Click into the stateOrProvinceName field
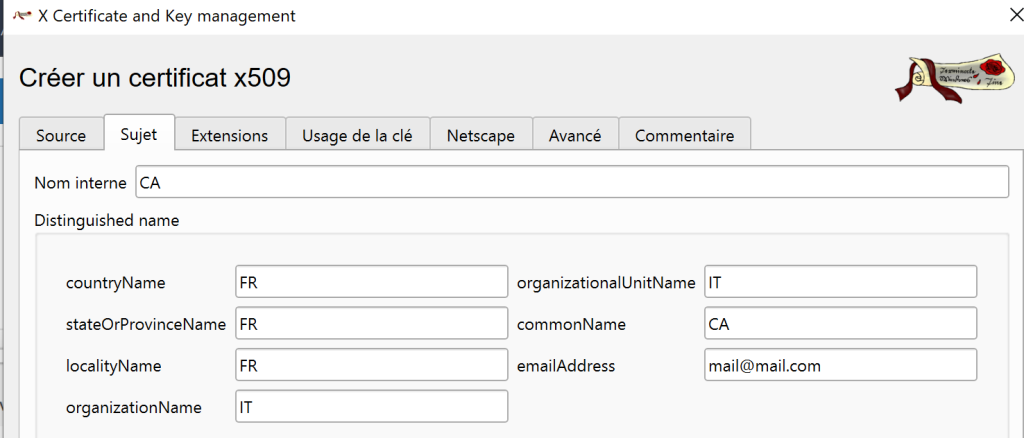This screenshot has height=438, width=1024. (x=371, y=324)
